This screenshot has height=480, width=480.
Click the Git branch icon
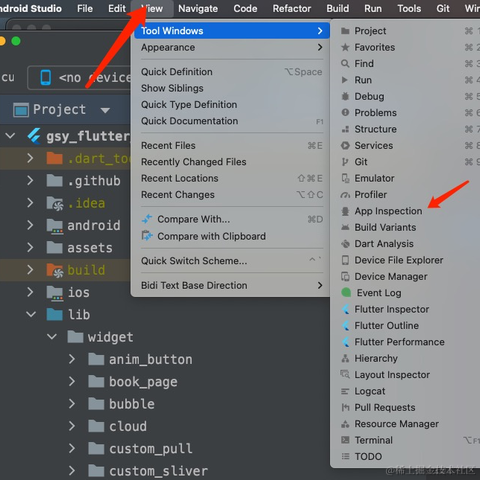[x=345, y=162]
